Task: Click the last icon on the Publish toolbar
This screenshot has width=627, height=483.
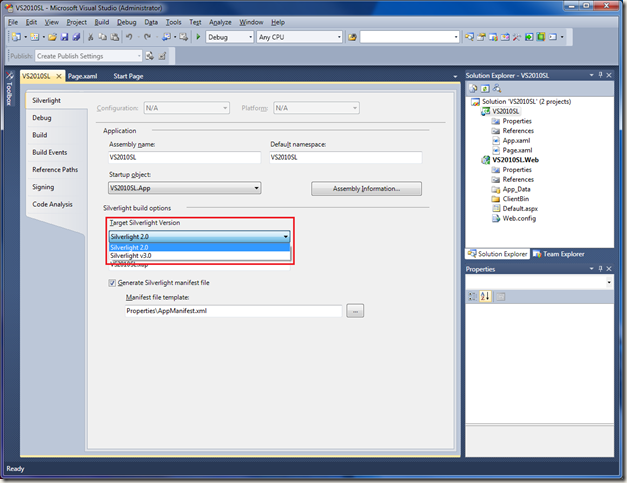Action: [163, 56]
